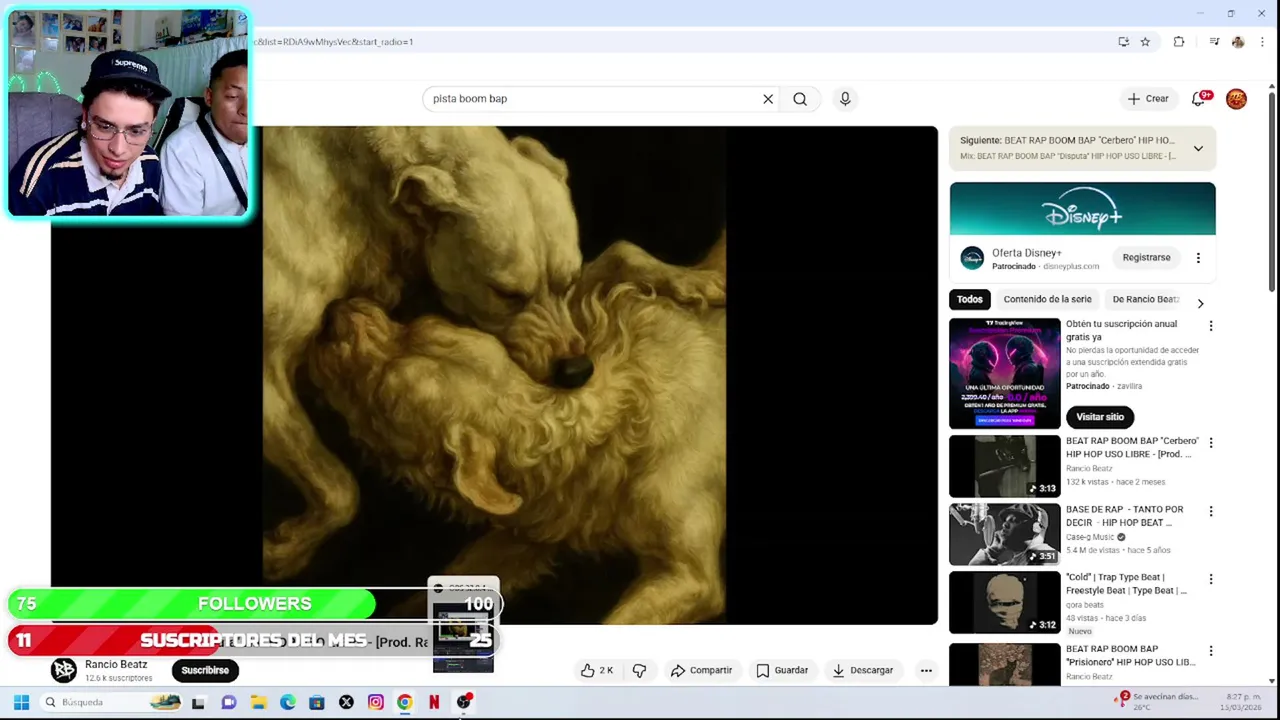Open the YouTube account avatar menu
The image size is (1280, 720).
(1237, 98)
